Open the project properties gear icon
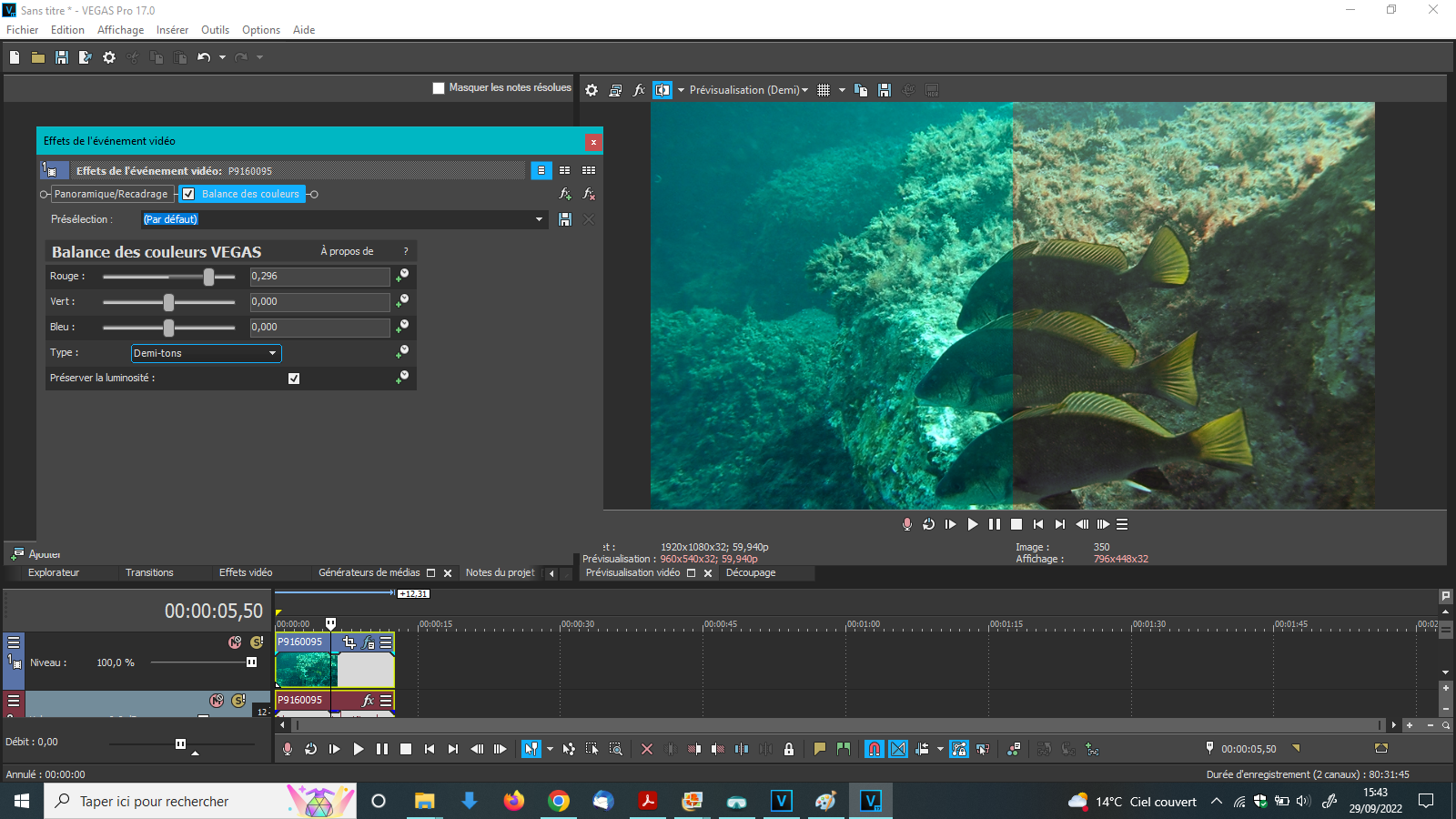Screen dimensions: 1456x819 point(109,57)
